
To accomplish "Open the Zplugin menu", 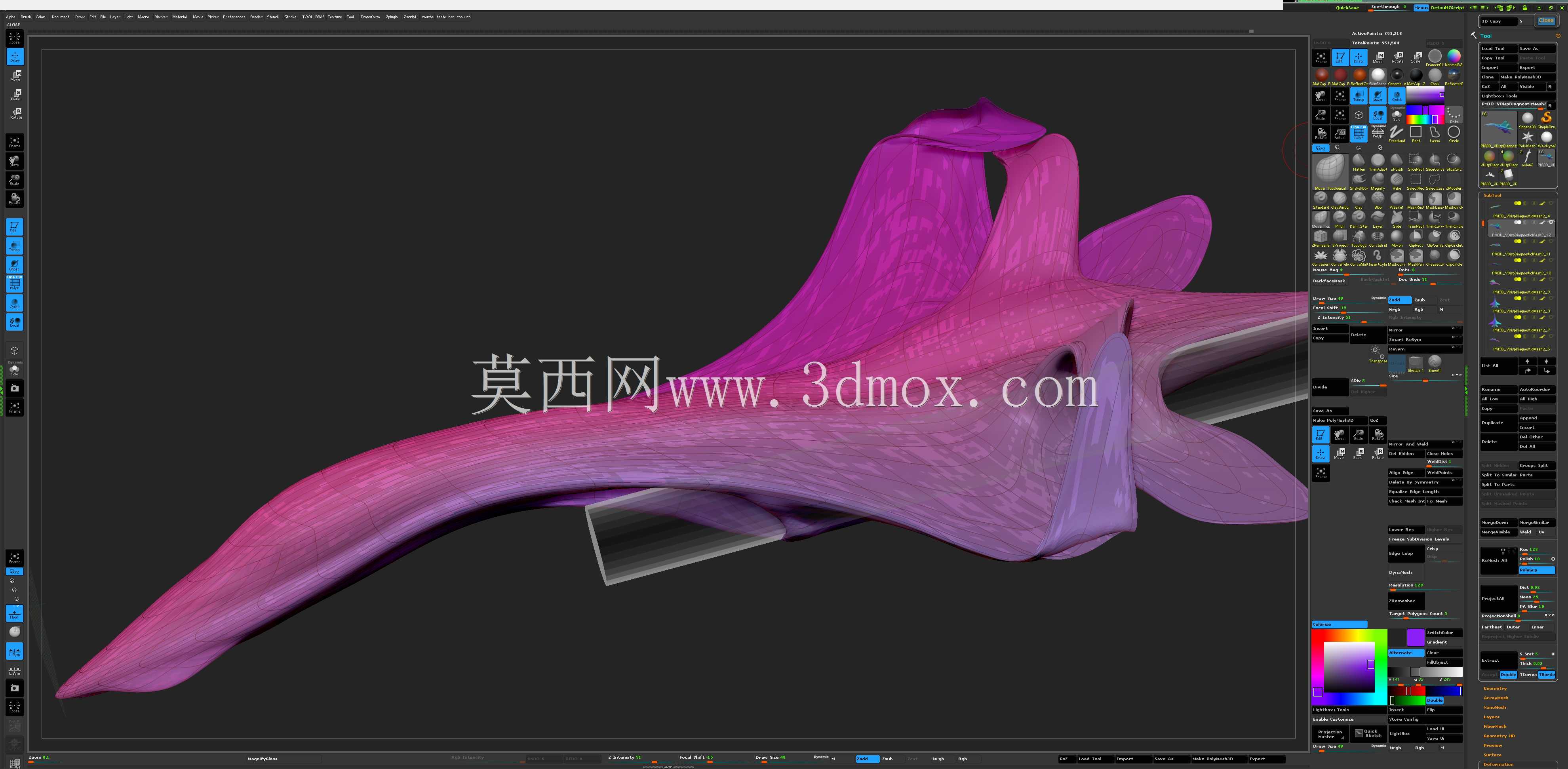I will pyautogui.click(x=392, y=17).
